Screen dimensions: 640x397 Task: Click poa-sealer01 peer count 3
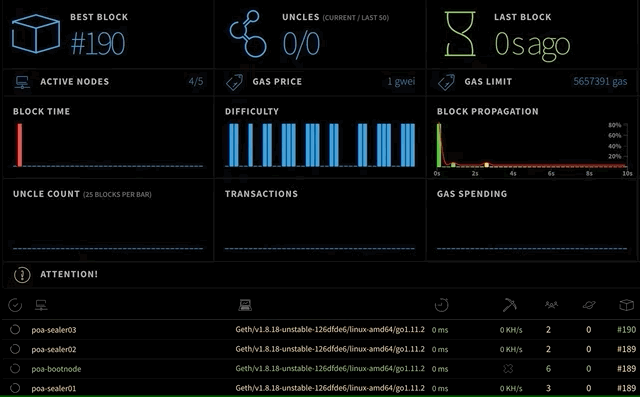coord(548,388)
